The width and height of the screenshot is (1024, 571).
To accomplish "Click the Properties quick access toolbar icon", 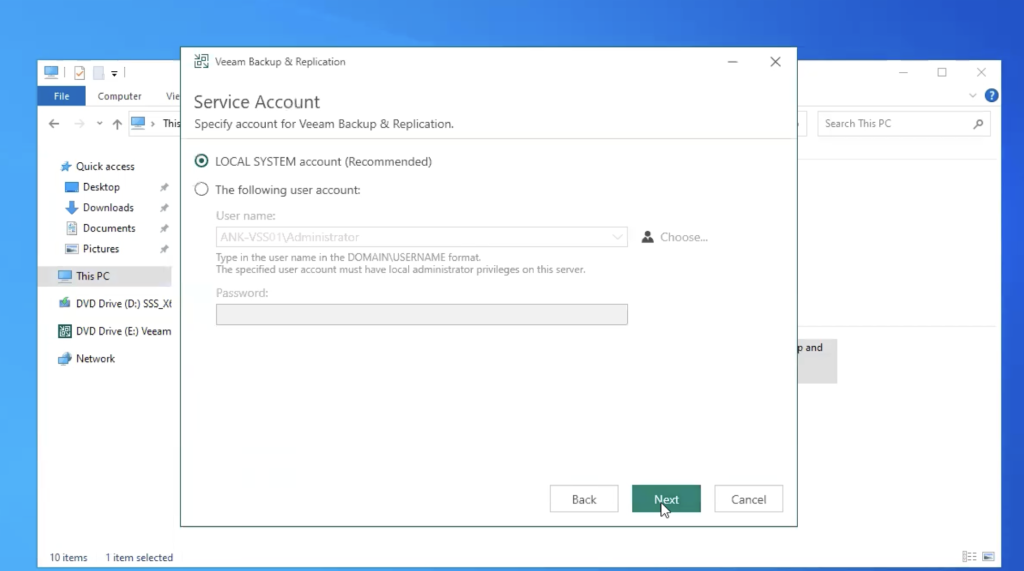I will point(79,73).
